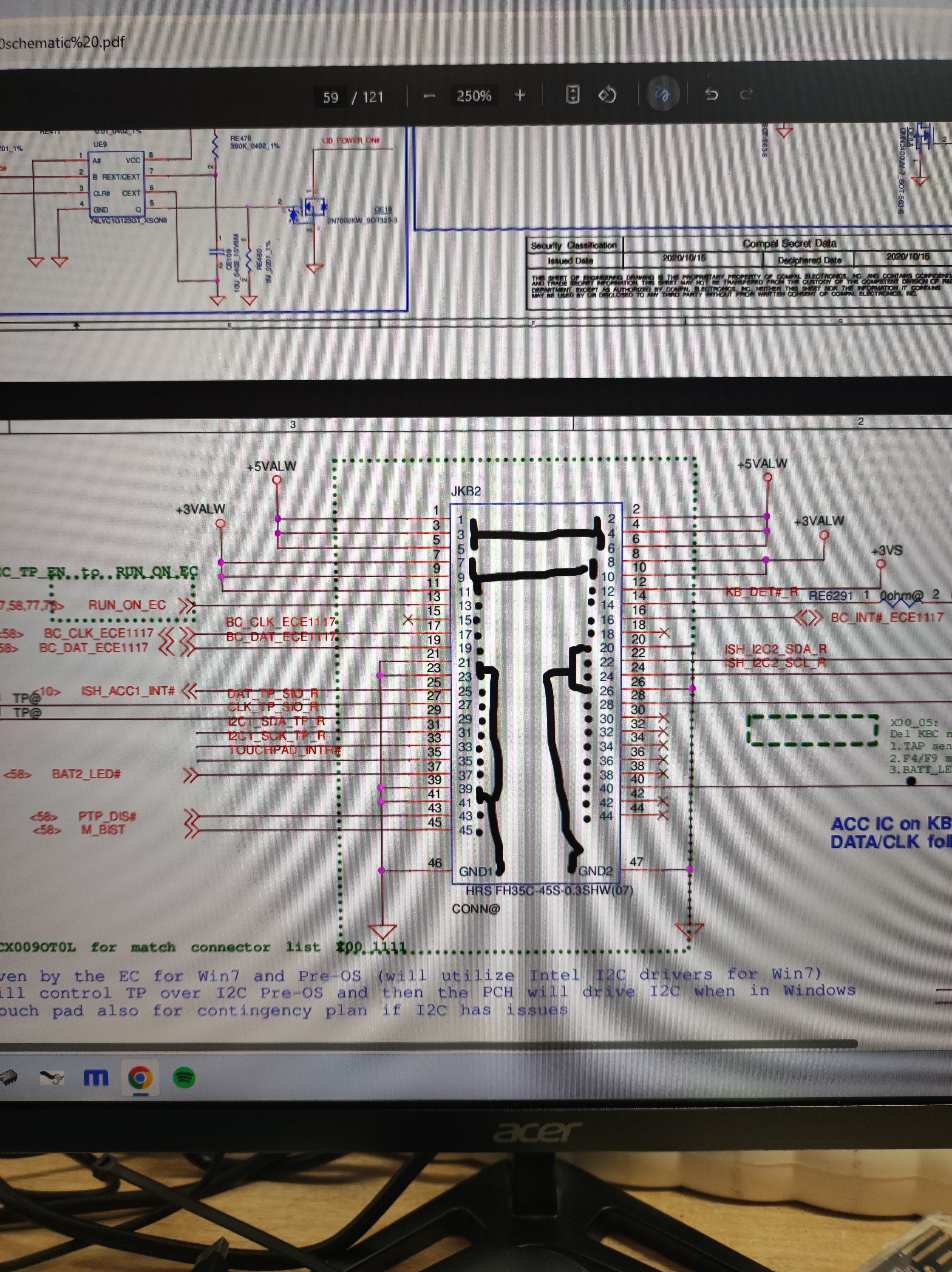Click the zoom out minus button
The height and width of the screenshot is (1272, 952).
coord(429,96)
